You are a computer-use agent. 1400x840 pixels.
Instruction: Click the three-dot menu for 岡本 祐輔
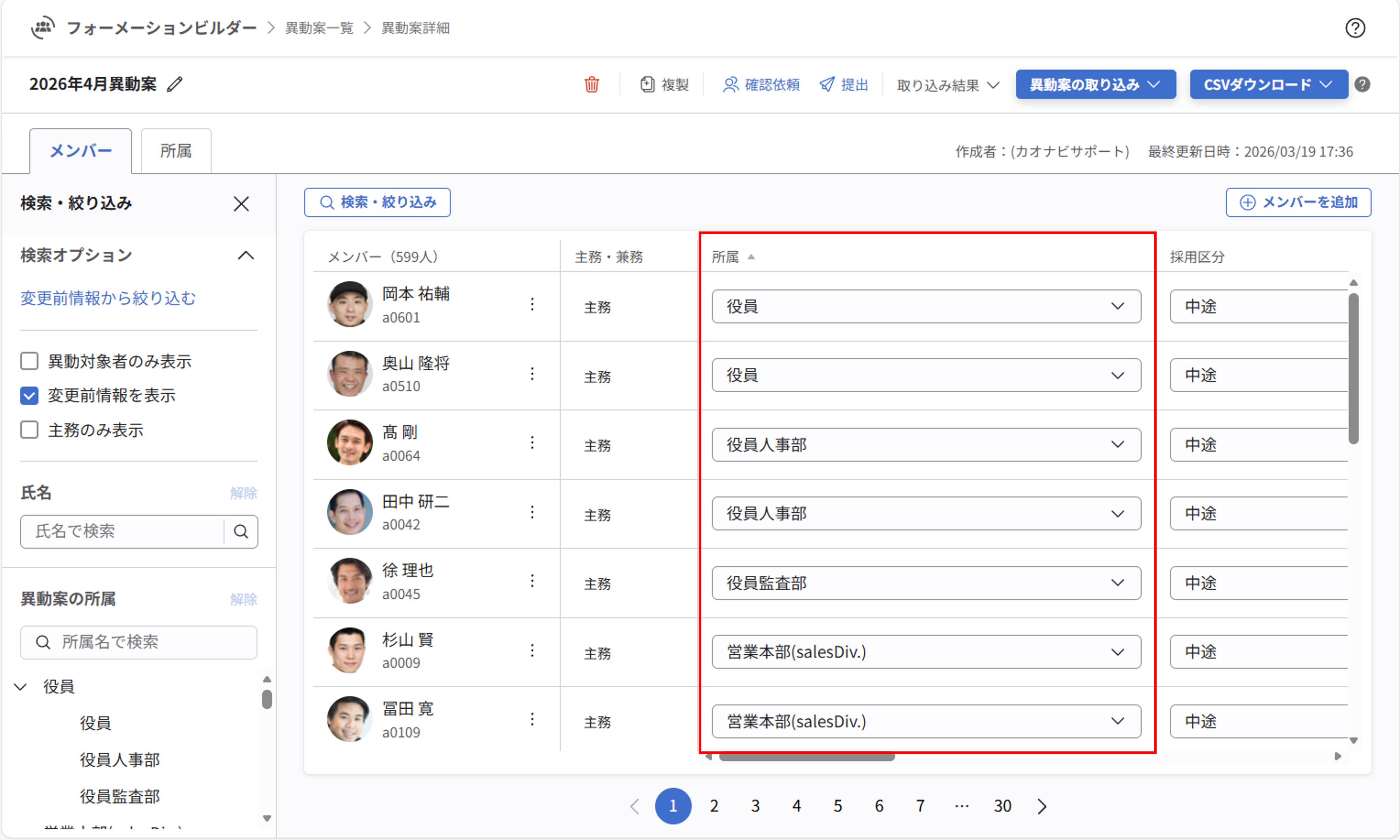click(x=532, y=304)
